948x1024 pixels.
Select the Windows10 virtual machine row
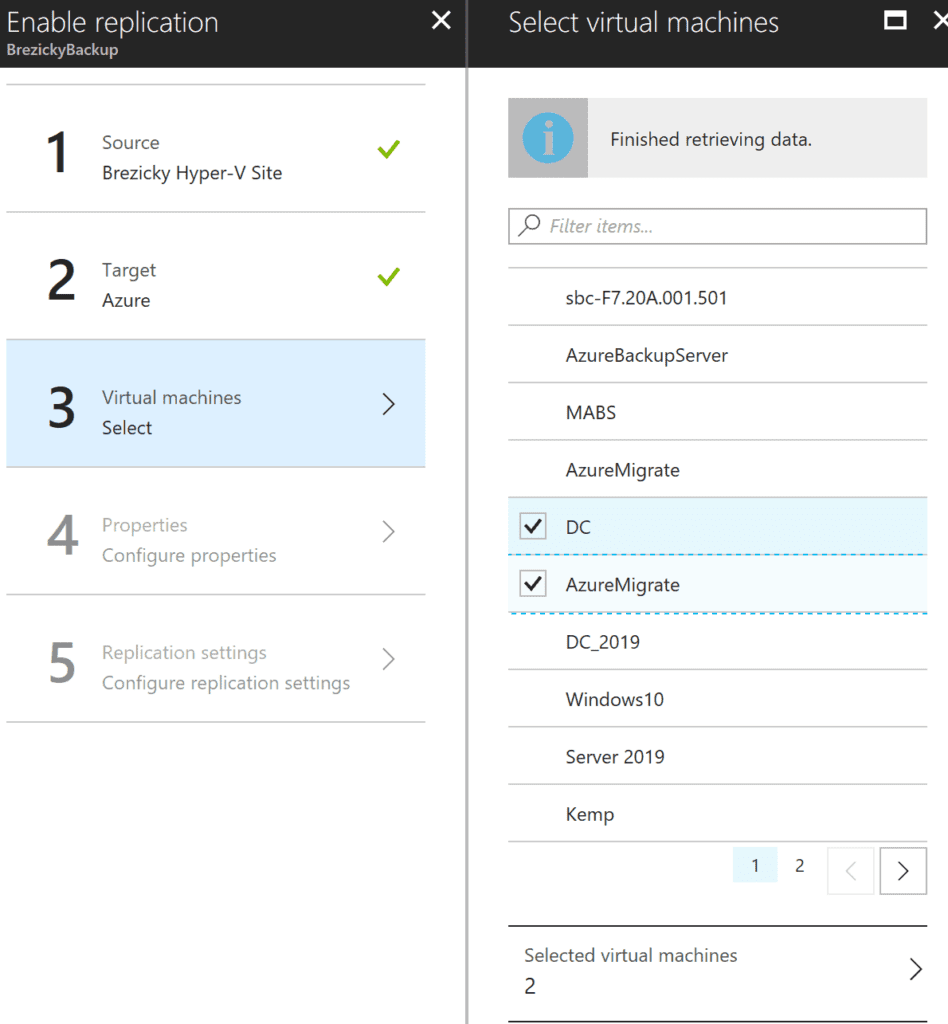pyautogui.click(x=718, y=699)
